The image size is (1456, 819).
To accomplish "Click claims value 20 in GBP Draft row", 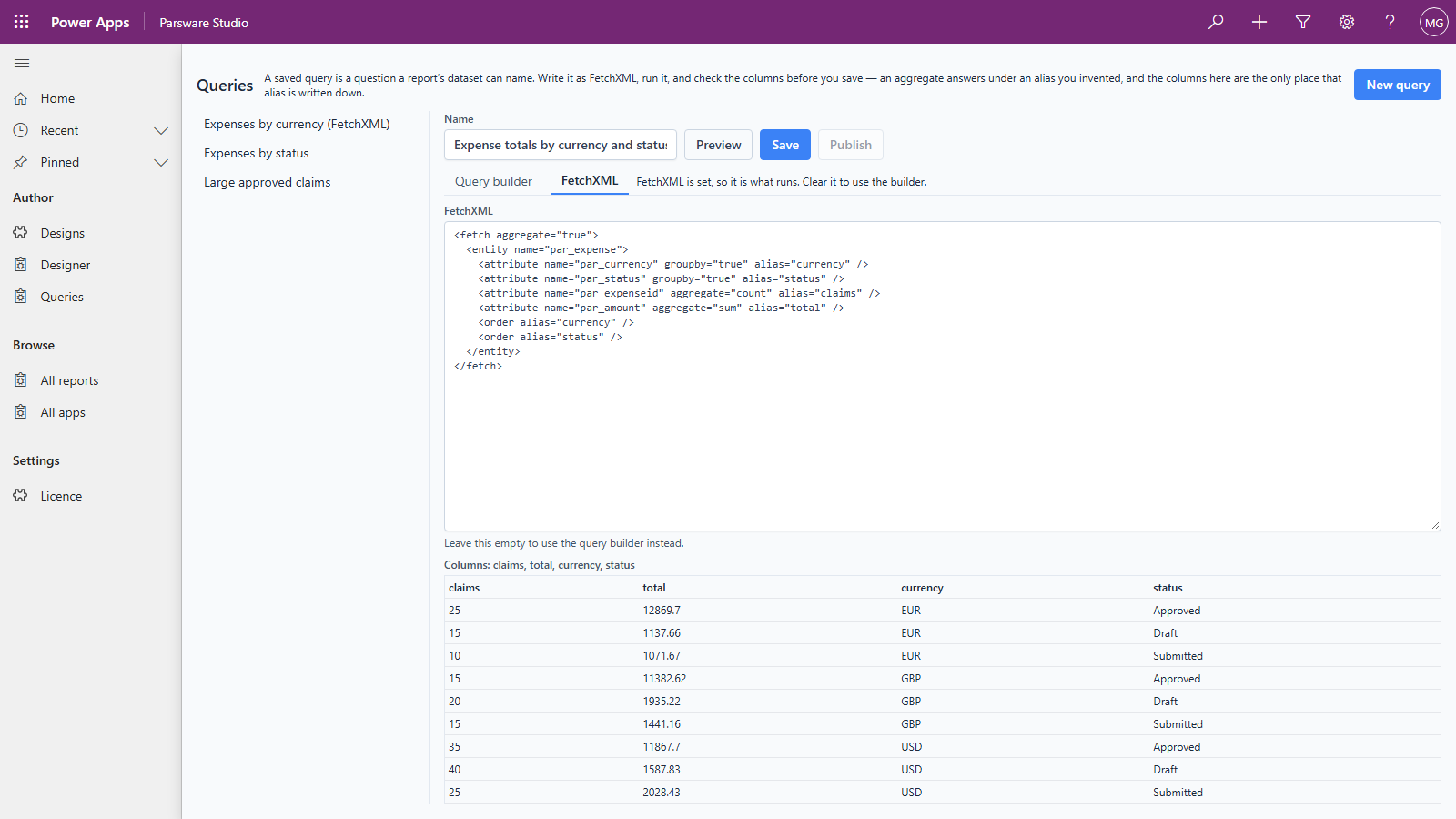I will tap(454, 702).
